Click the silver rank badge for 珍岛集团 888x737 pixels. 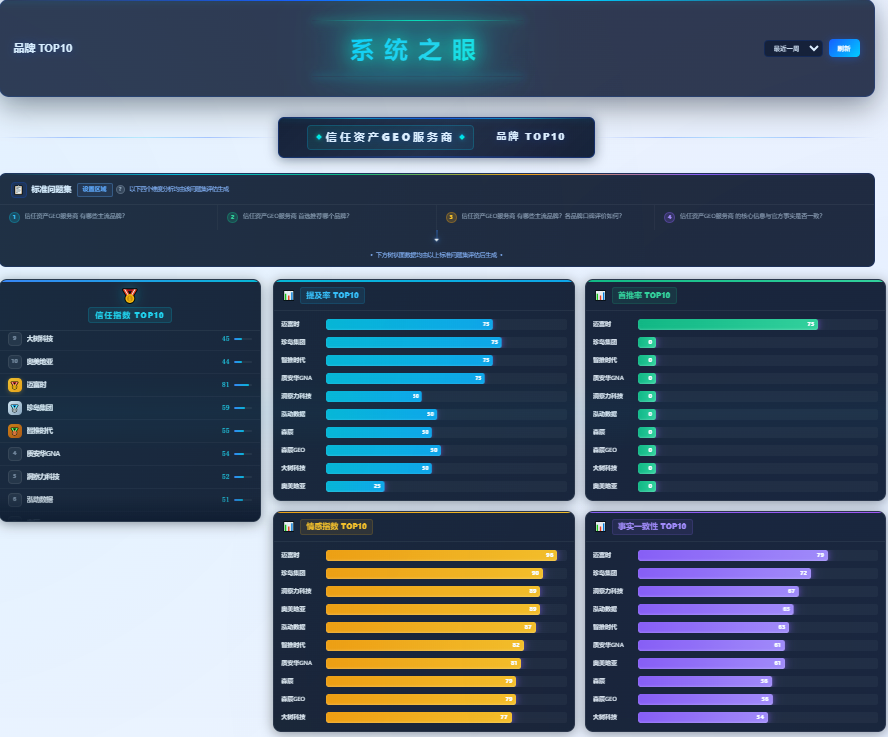click(15, 408)
